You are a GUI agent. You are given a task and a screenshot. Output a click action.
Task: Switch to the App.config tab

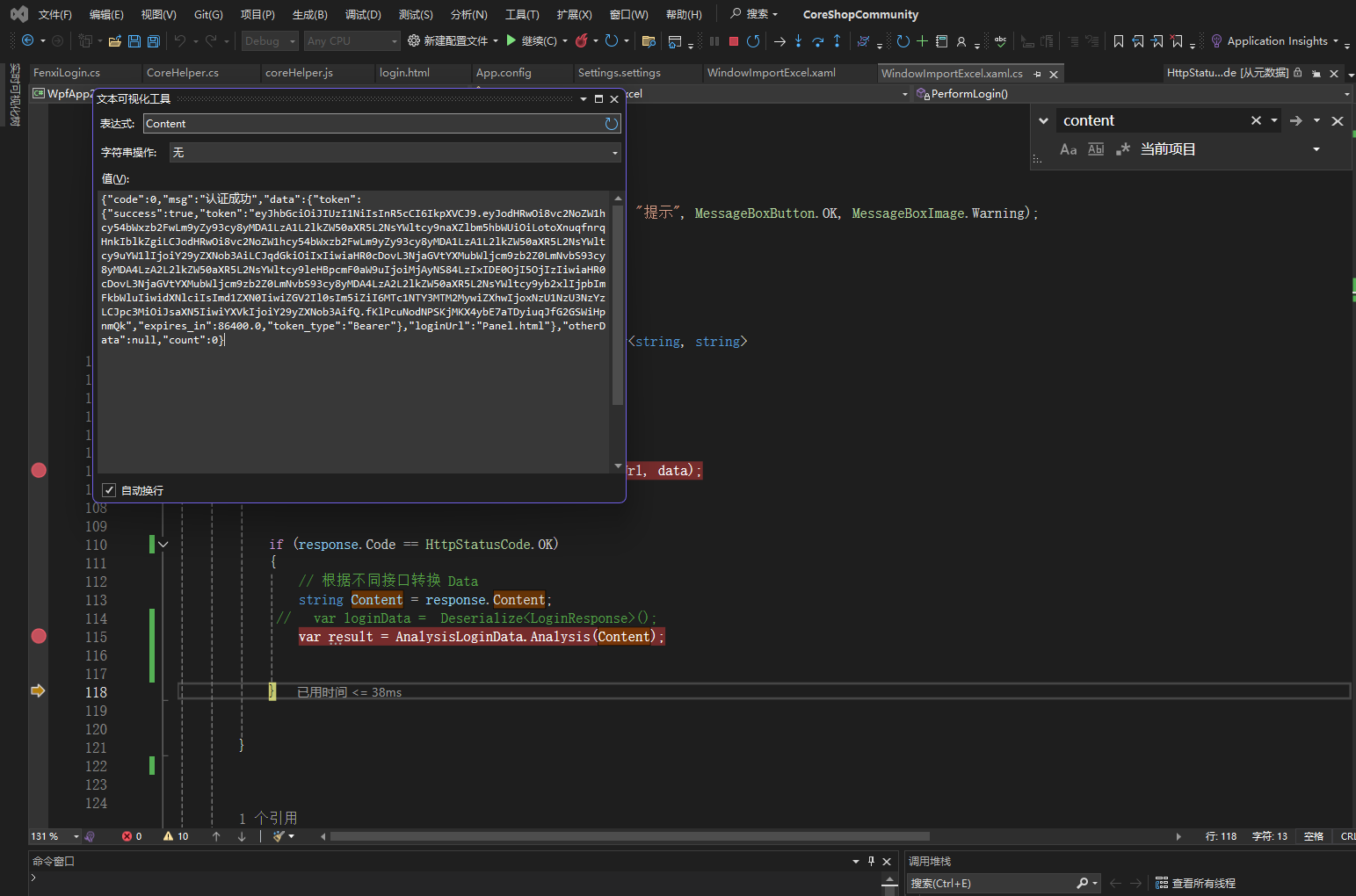tap(504, 73)
